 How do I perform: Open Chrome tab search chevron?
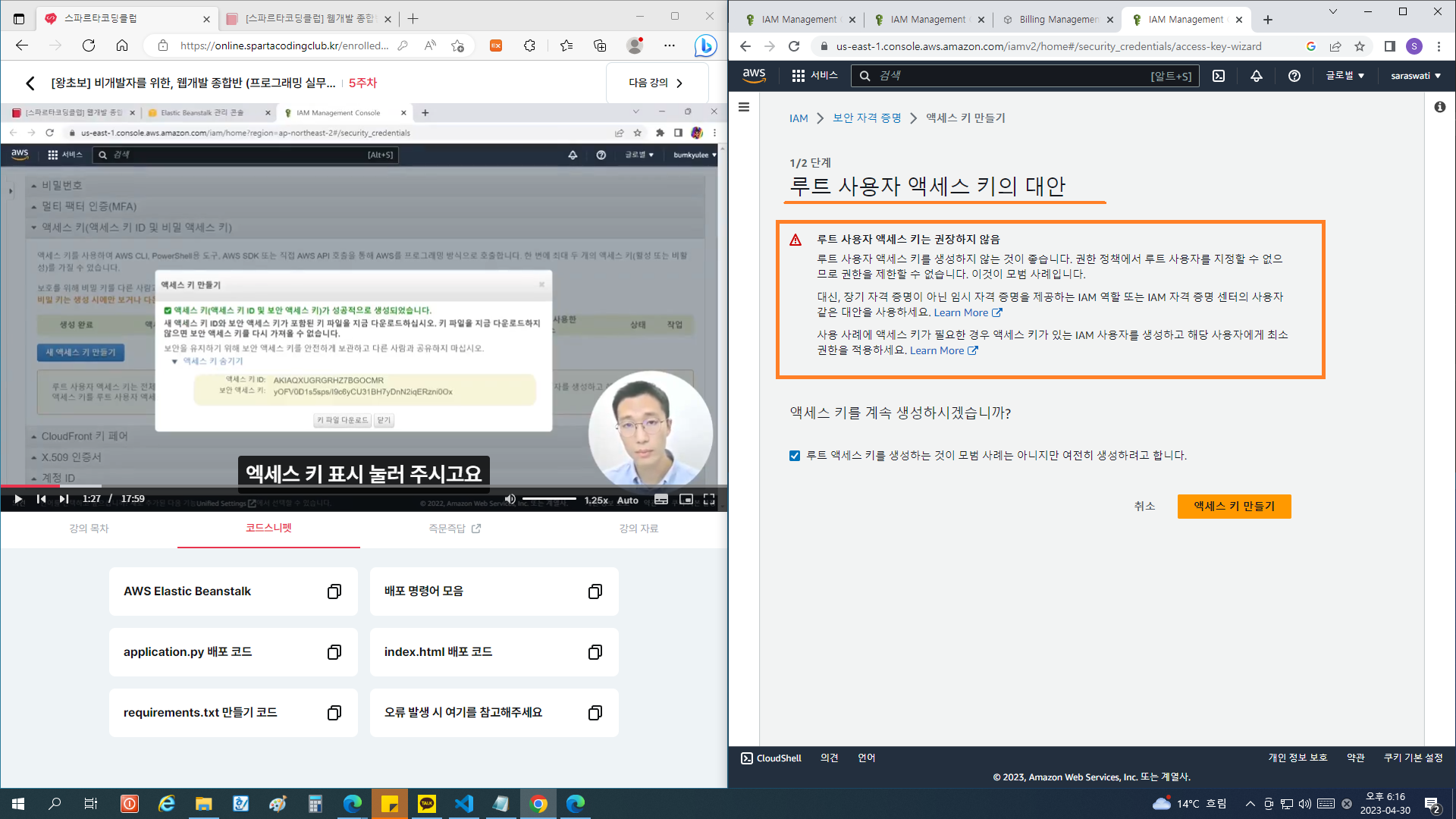[x=1332, y=12]
